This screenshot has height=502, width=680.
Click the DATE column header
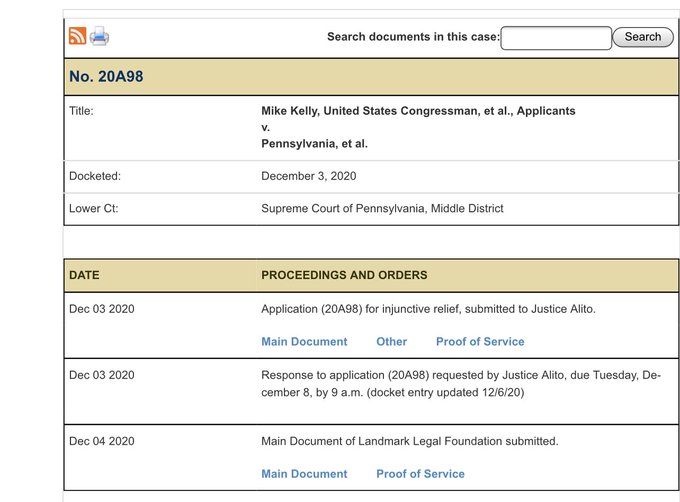click(x=84, y=275)
